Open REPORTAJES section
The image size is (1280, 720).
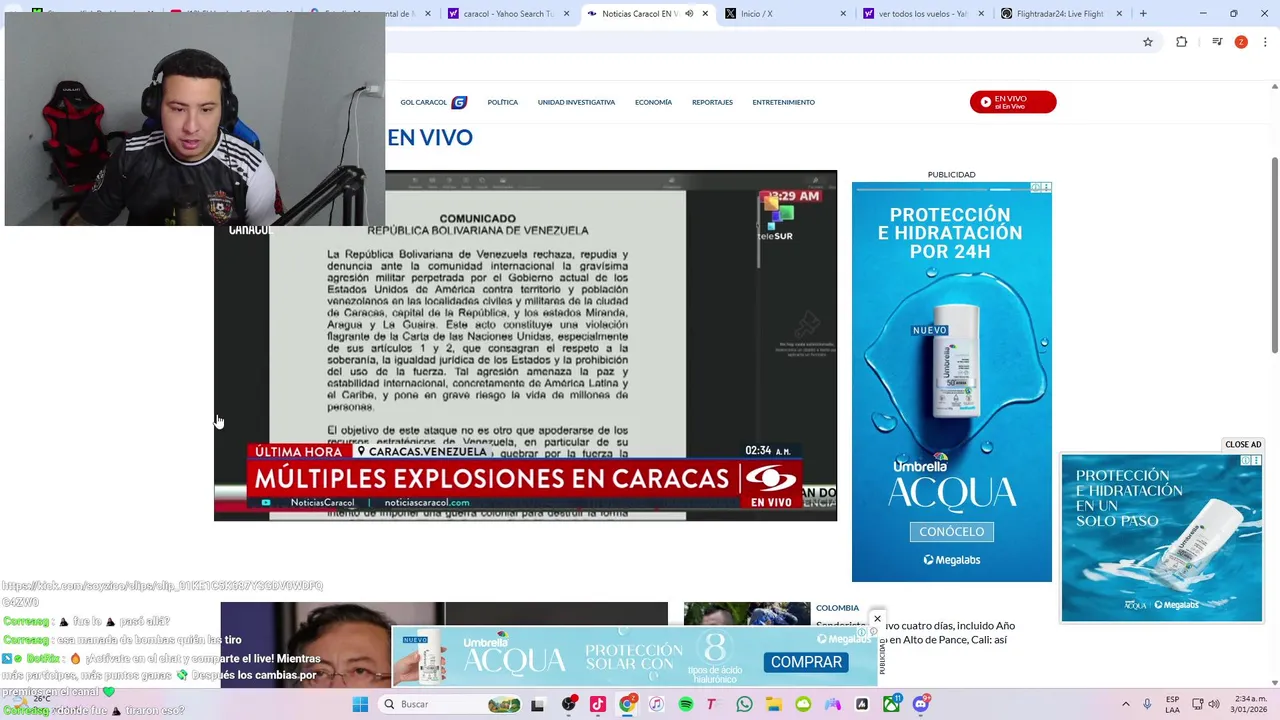click(x=712, y=102)
